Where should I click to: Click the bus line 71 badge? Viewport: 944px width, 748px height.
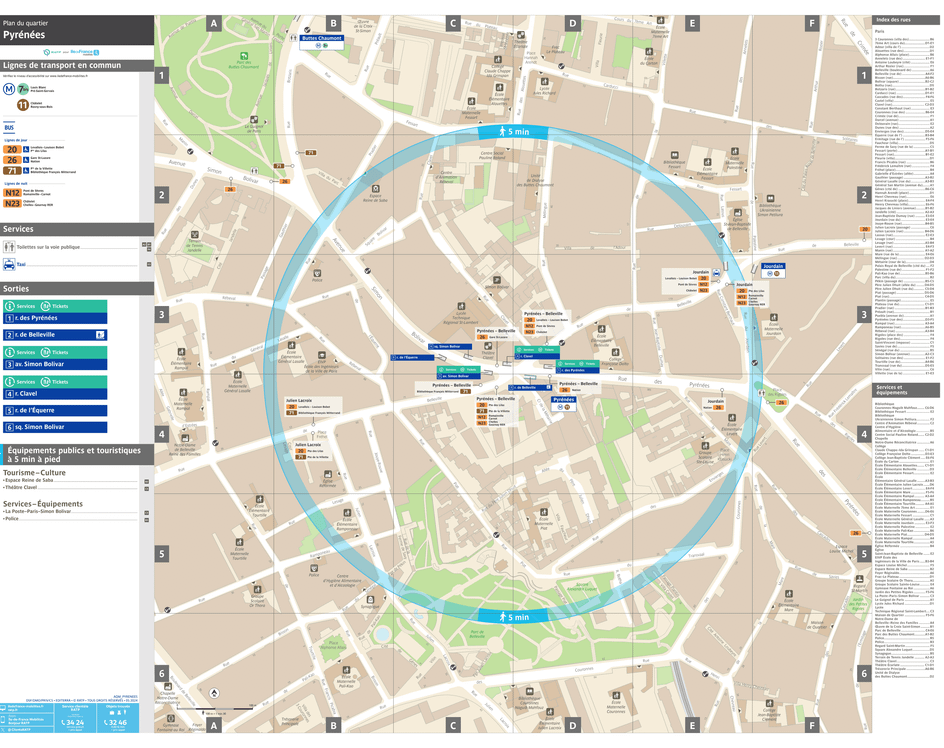coord(11,170)
